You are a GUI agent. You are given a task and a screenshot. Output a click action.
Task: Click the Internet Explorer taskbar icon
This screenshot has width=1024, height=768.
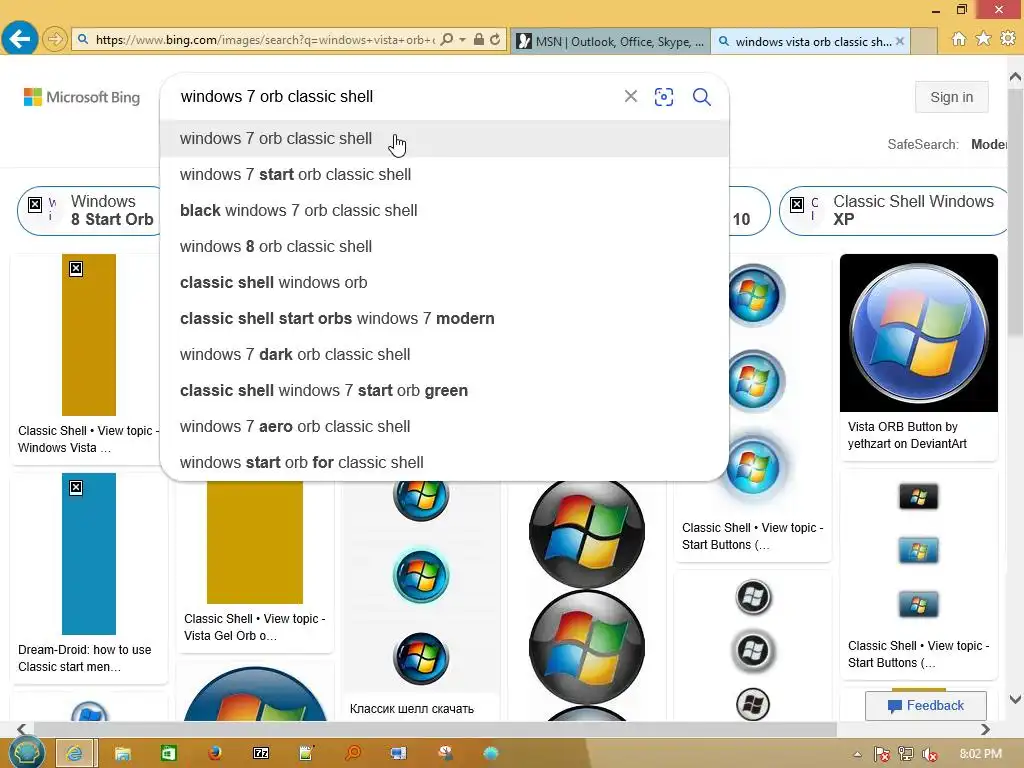point(76,753)
